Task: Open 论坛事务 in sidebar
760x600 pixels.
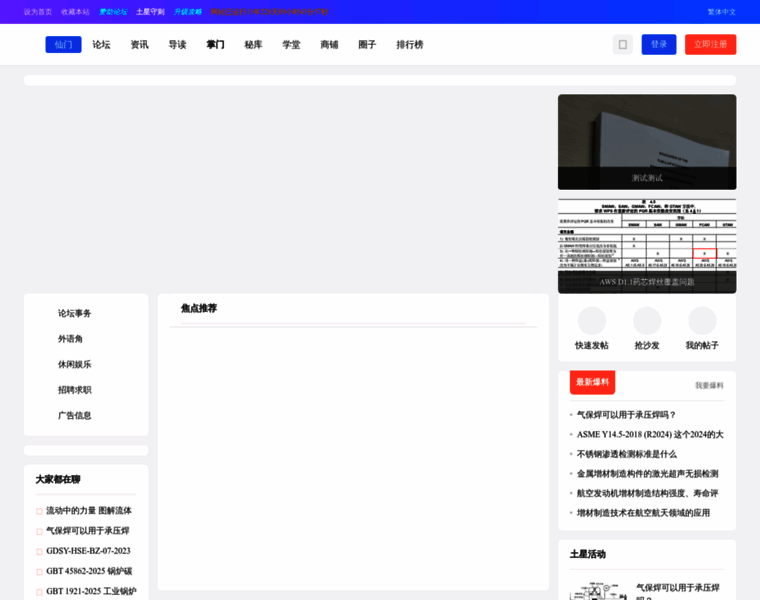Action: coord(74,314)
